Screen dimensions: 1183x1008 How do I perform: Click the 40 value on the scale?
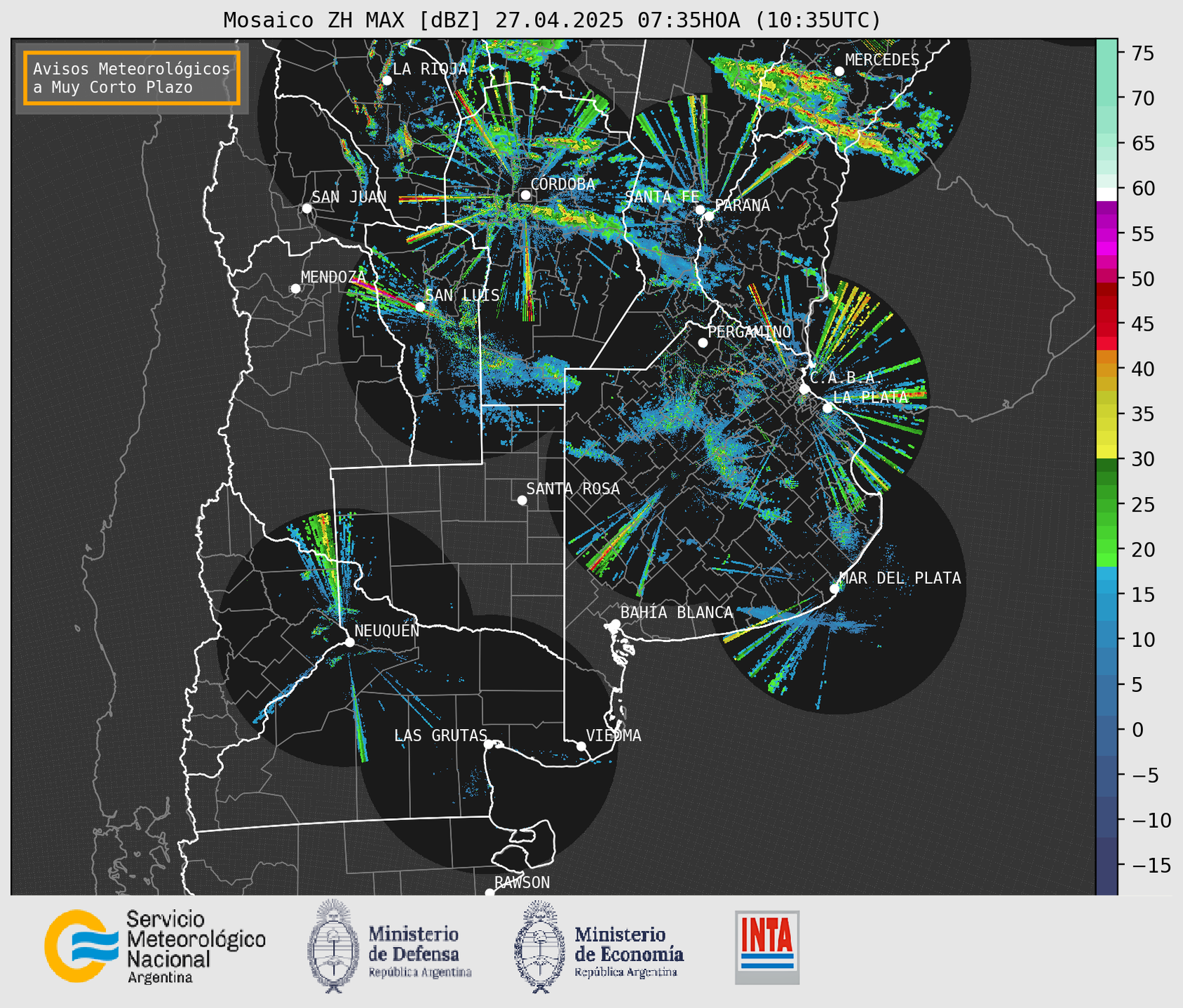click(x=1142, y=369)
